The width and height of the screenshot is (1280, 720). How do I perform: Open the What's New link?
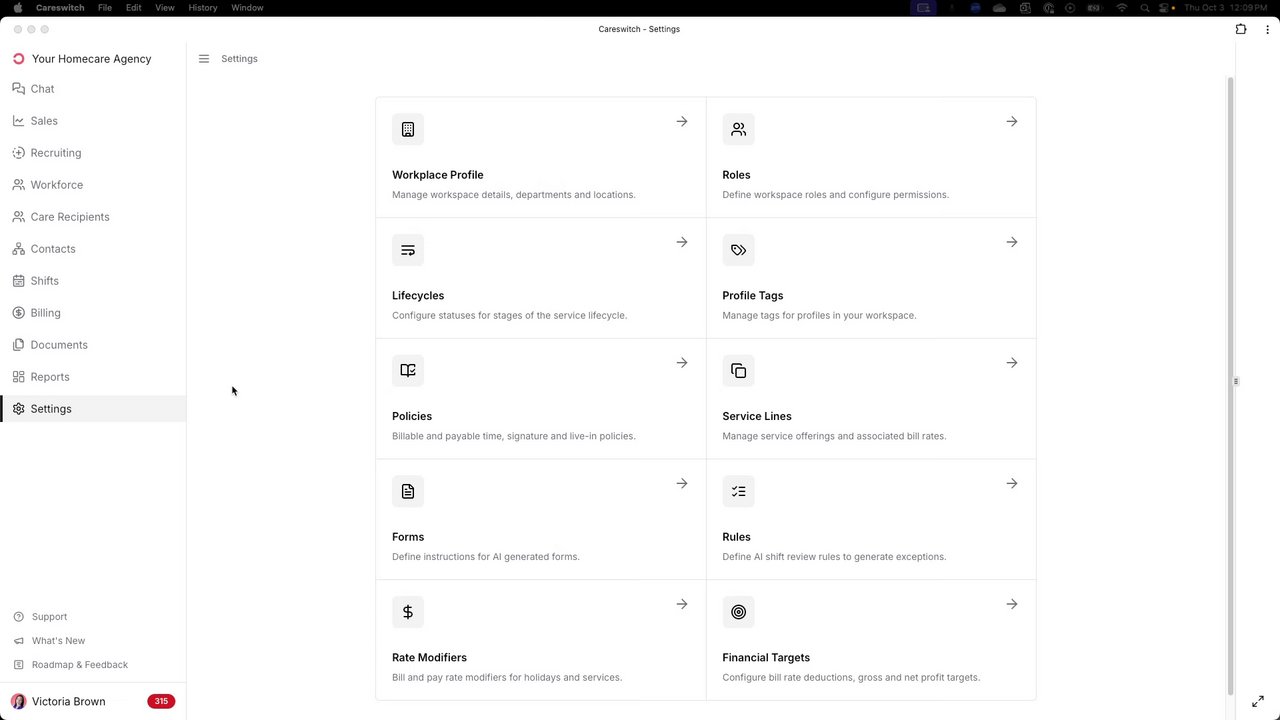(x=58, y=641)
